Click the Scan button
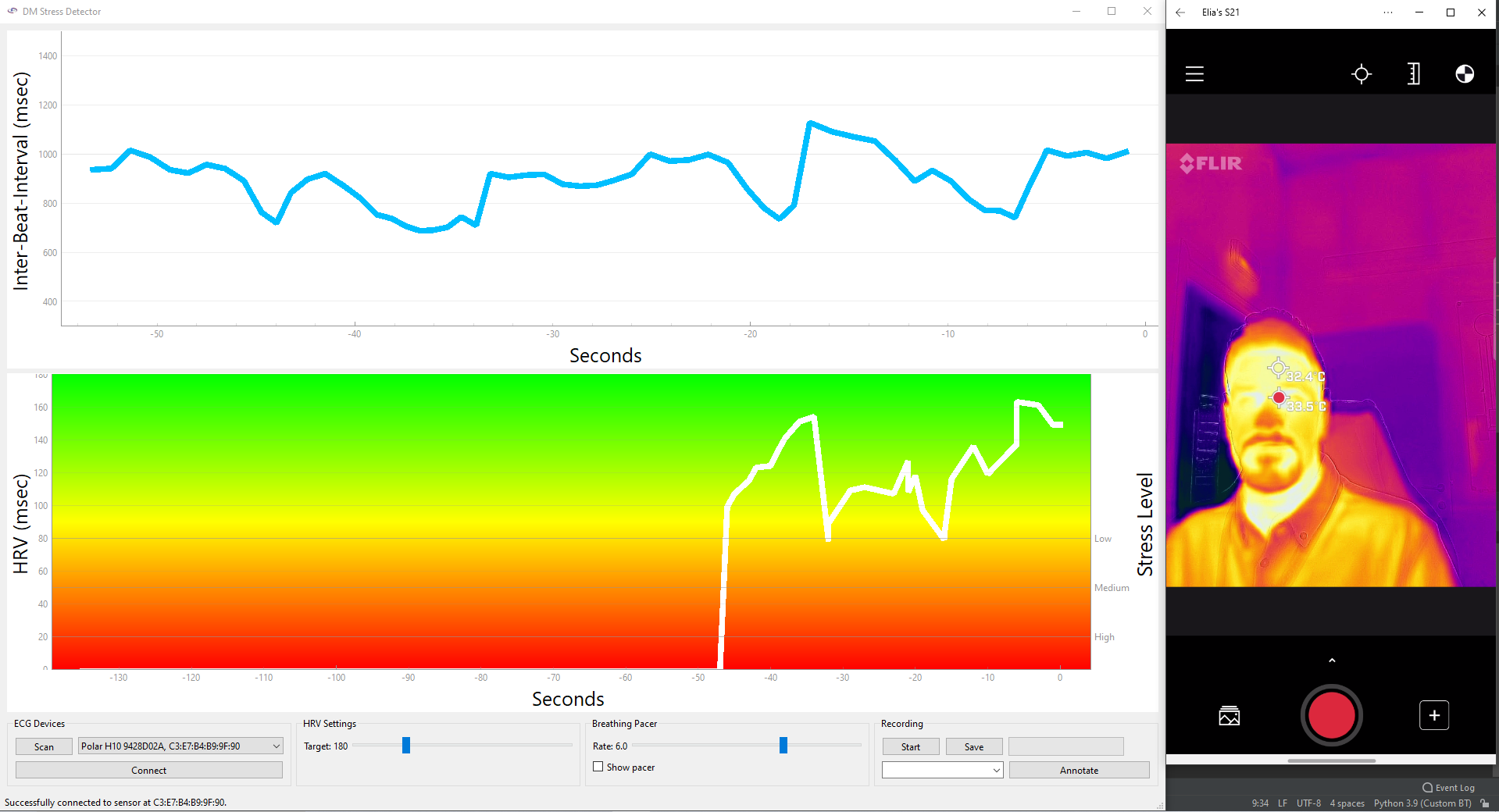The image size is (1499, 812). pos(45,747)
